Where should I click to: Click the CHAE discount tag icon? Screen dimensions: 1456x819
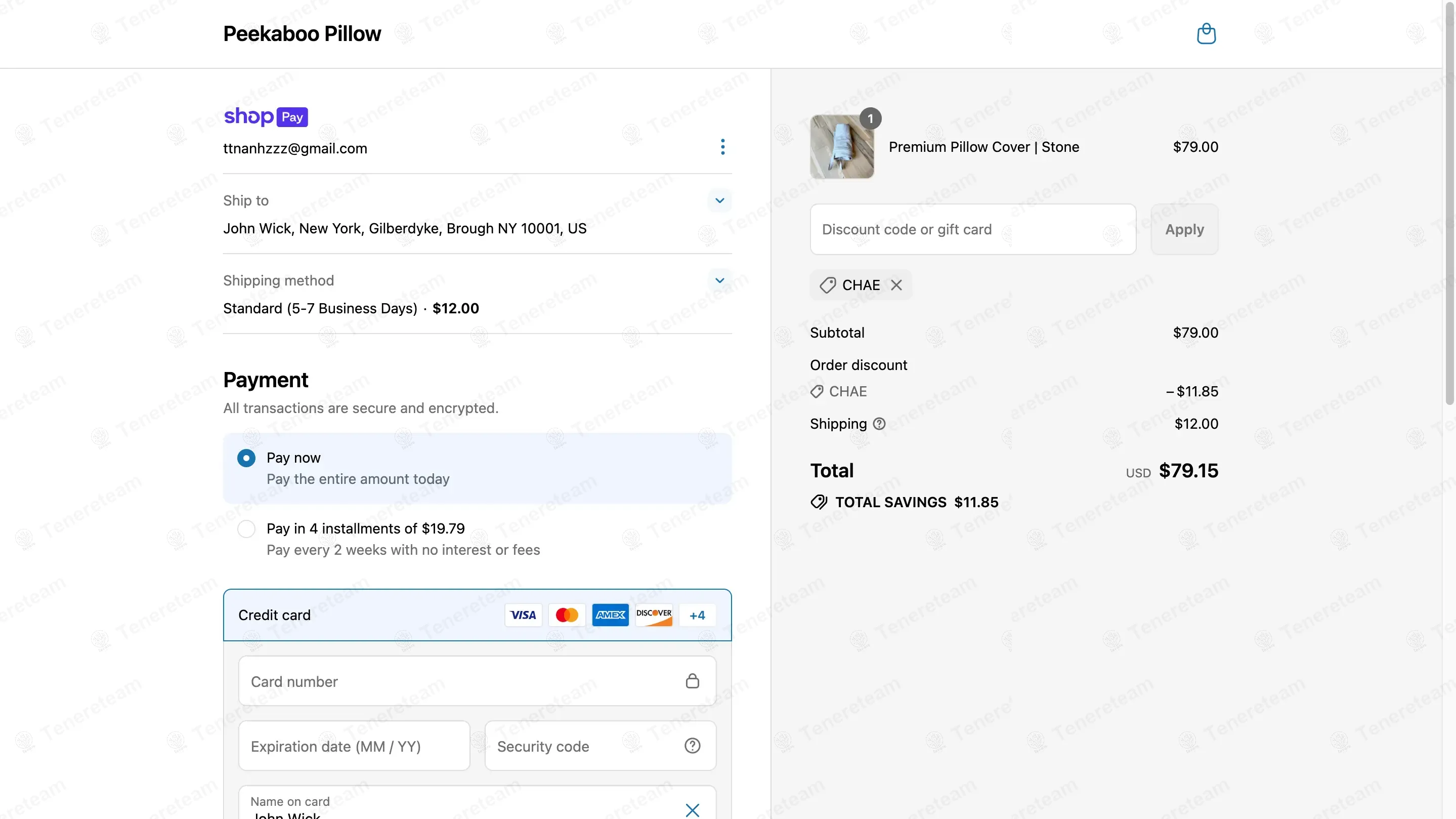pos(828,285)
